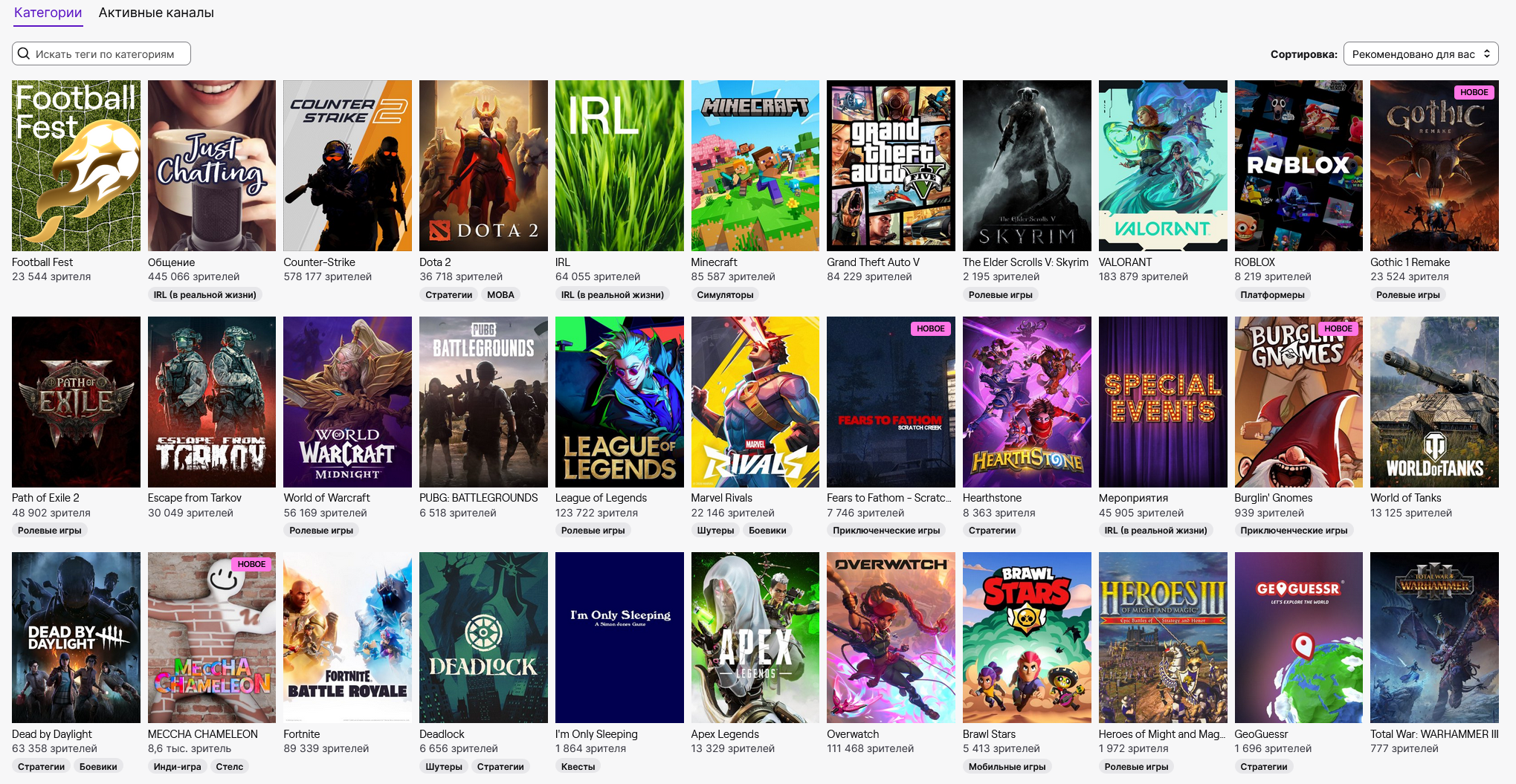
Task: Open the Apex Legends box art
Action: tap(755, 638)
